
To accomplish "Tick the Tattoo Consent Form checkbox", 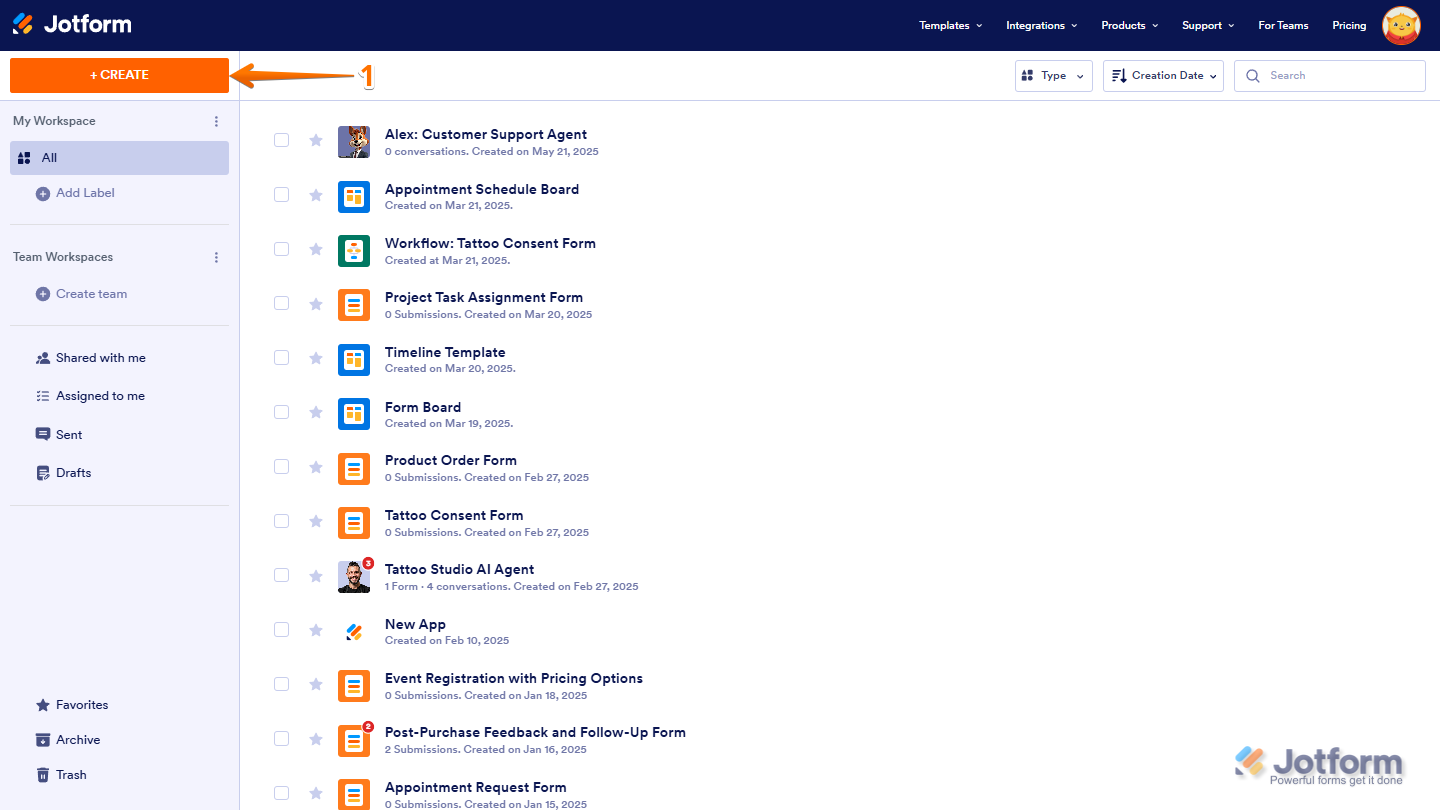I will tap(282, 521).
